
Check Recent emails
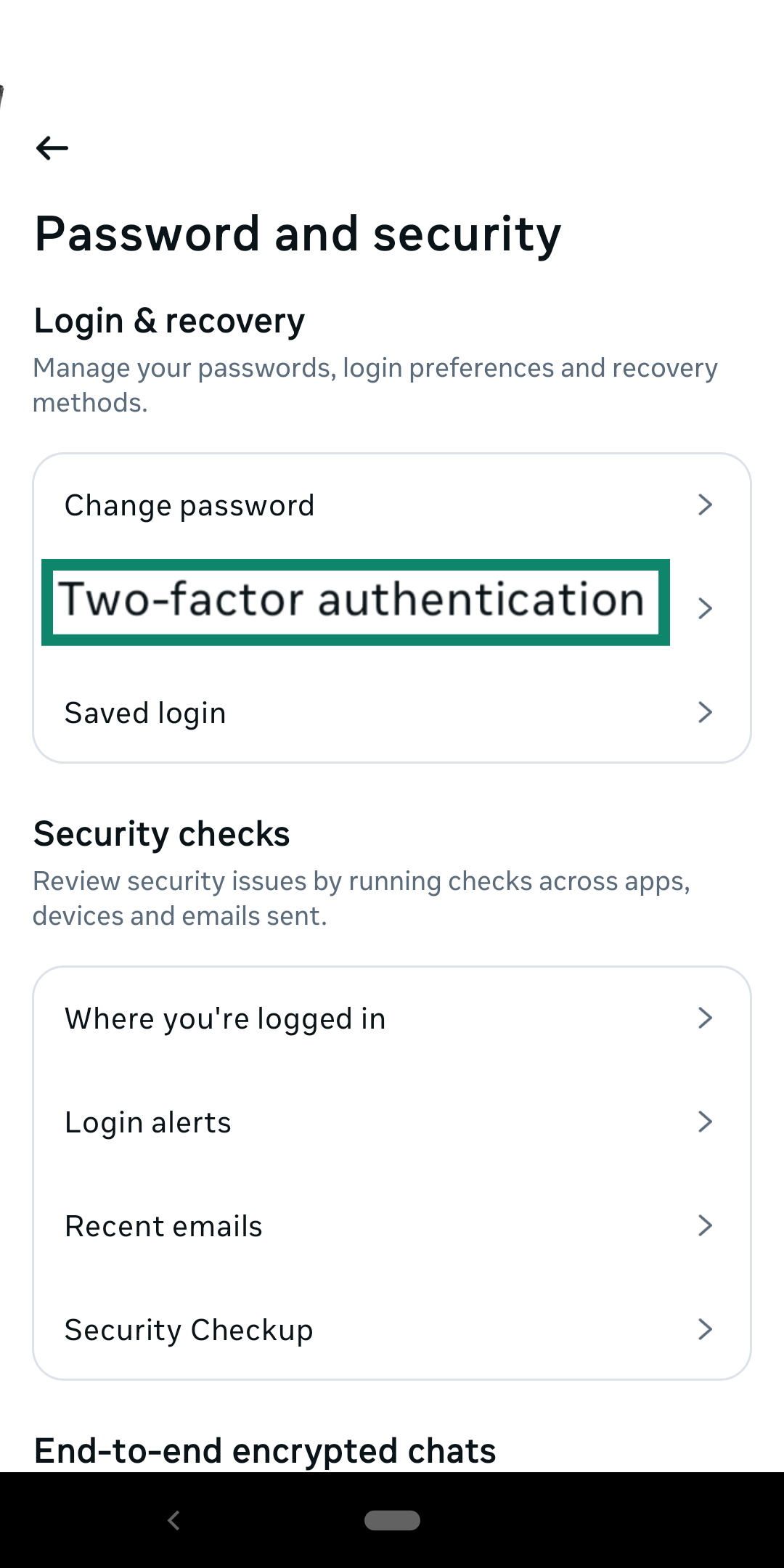pos(163,1225)
